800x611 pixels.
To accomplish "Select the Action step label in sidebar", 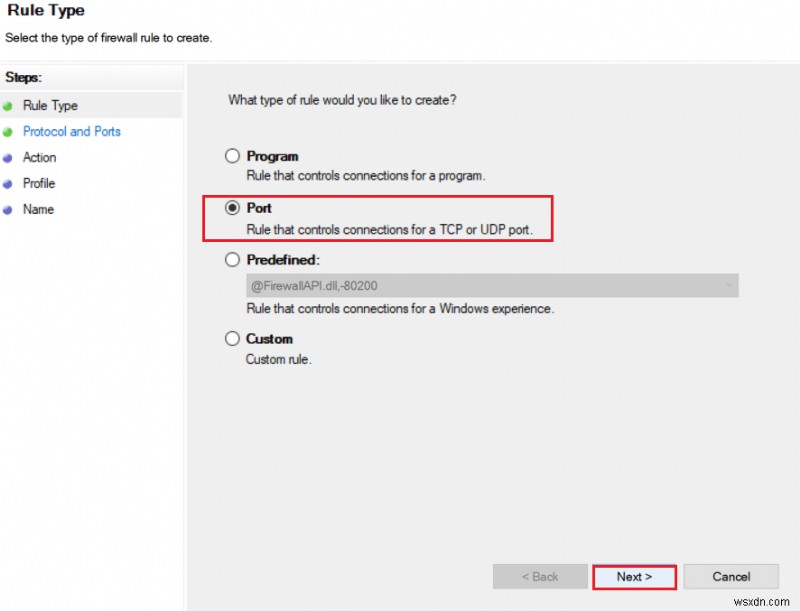I will click(x=40, y=157).
